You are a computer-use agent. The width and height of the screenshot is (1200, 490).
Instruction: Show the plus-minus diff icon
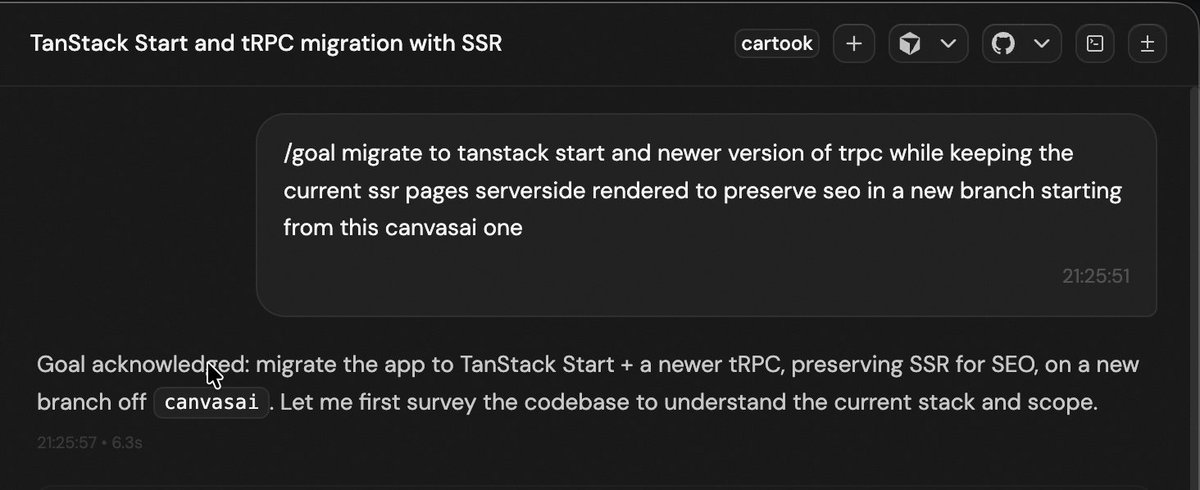point(1147,44)
